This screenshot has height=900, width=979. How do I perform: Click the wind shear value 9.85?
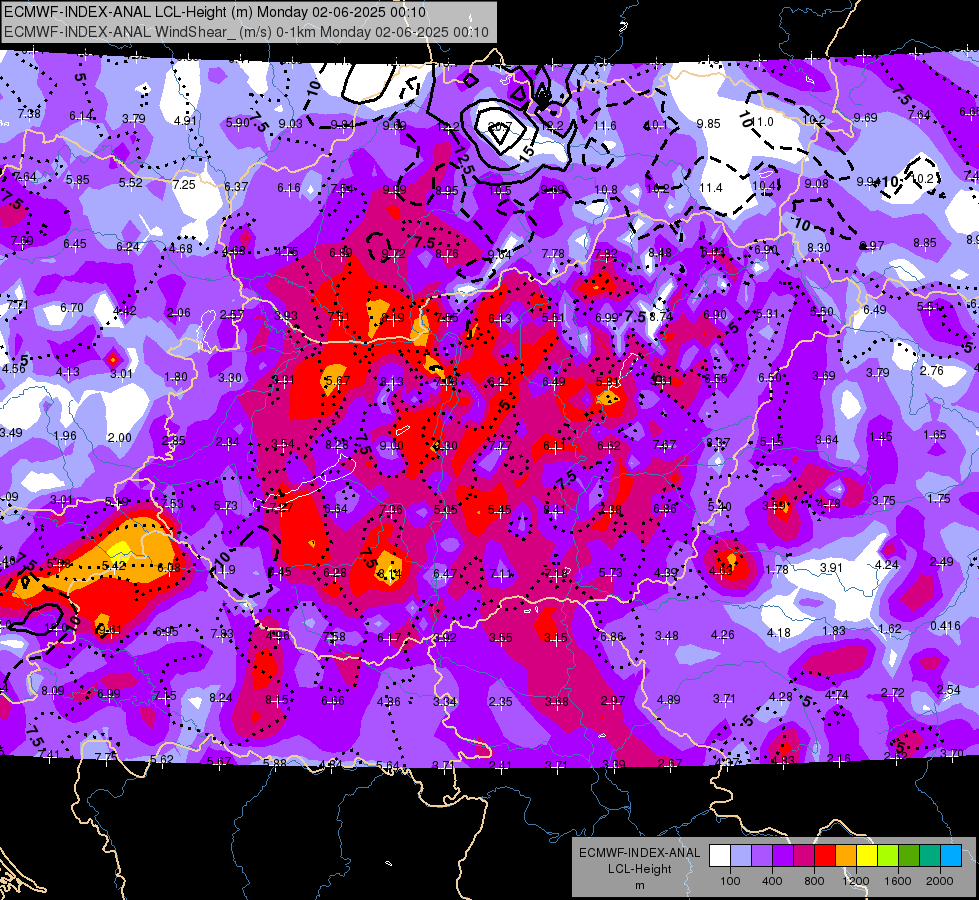click(x=709, y=124)
